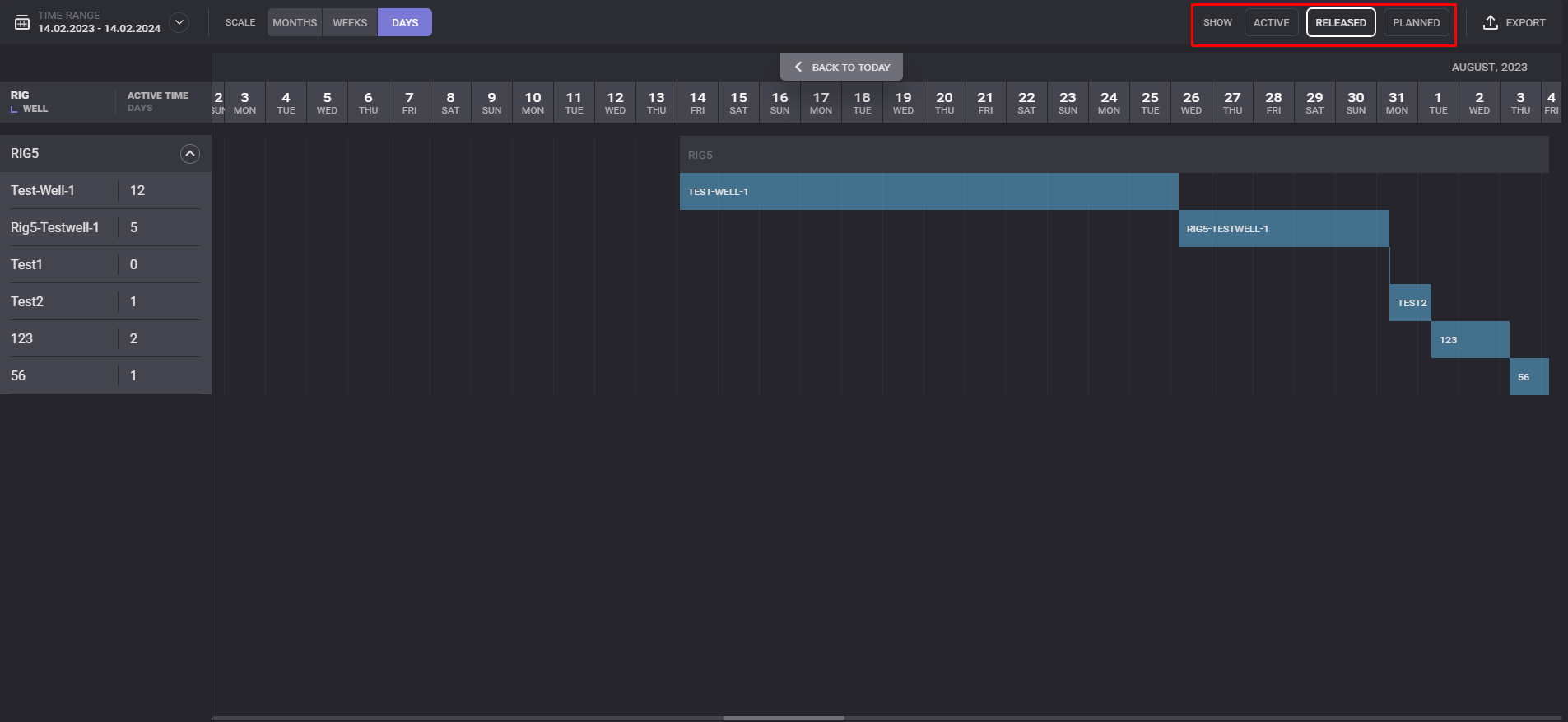Switch scale to Months
The width and height of the screenshot is (1568, 722).
click(x=295, y=22)
